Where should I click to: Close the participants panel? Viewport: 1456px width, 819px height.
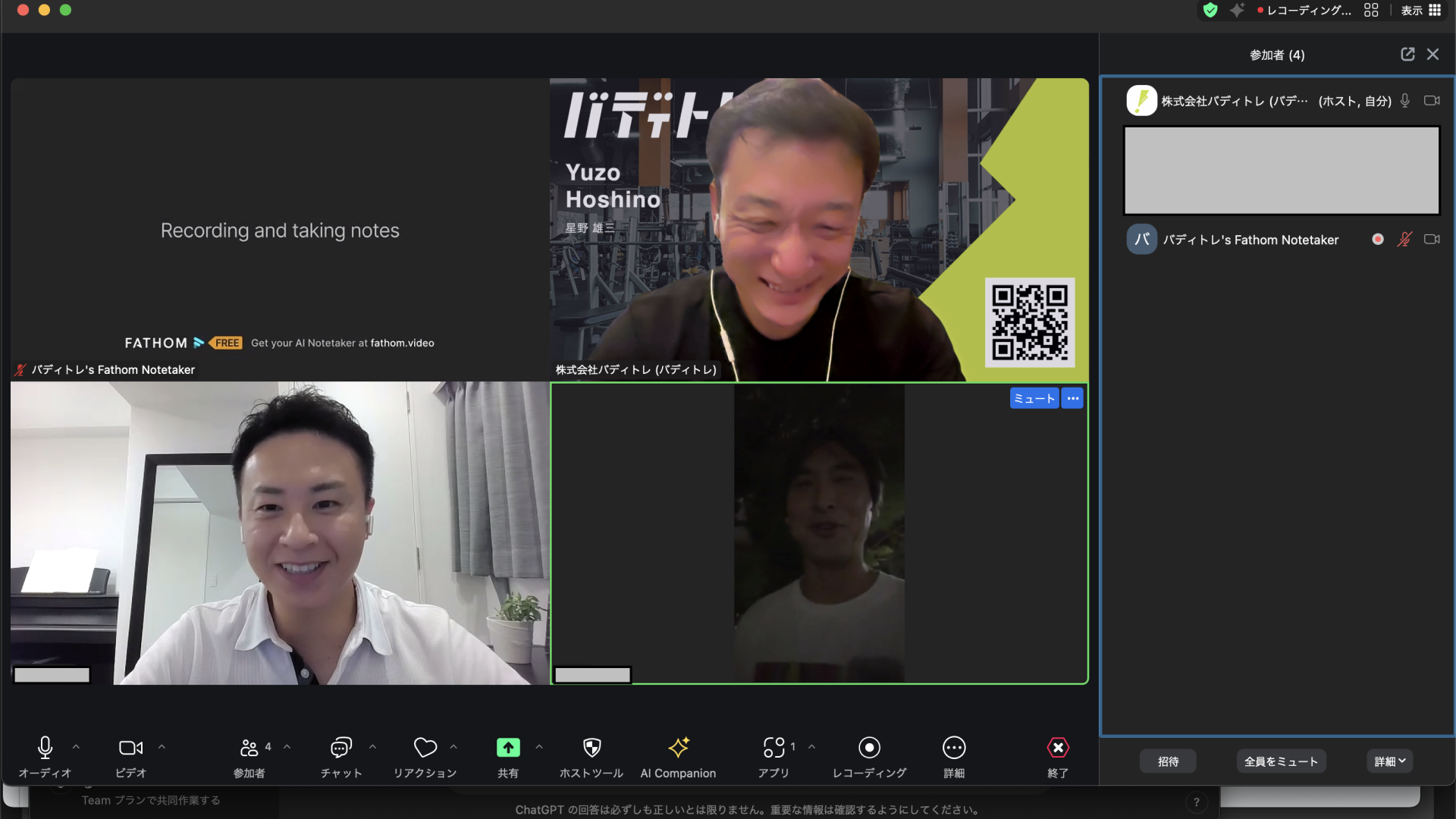1432,54
